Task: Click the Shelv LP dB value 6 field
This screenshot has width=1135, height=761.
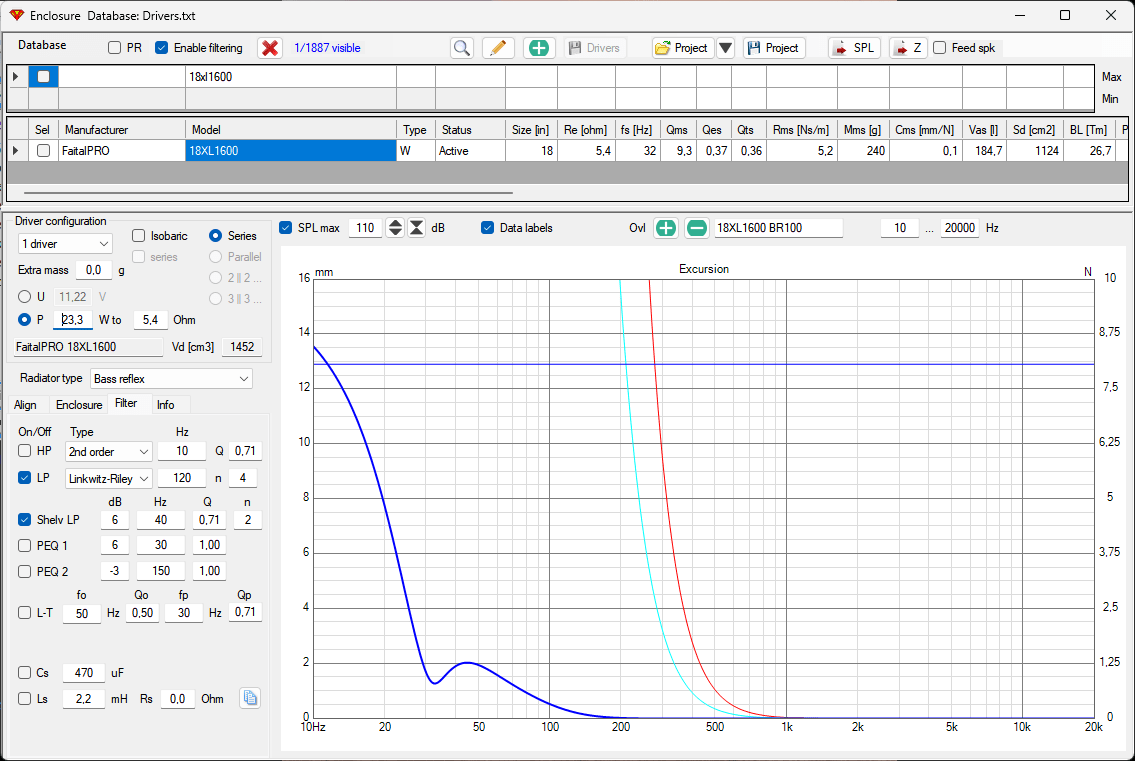Action: (x=114, y=520)
